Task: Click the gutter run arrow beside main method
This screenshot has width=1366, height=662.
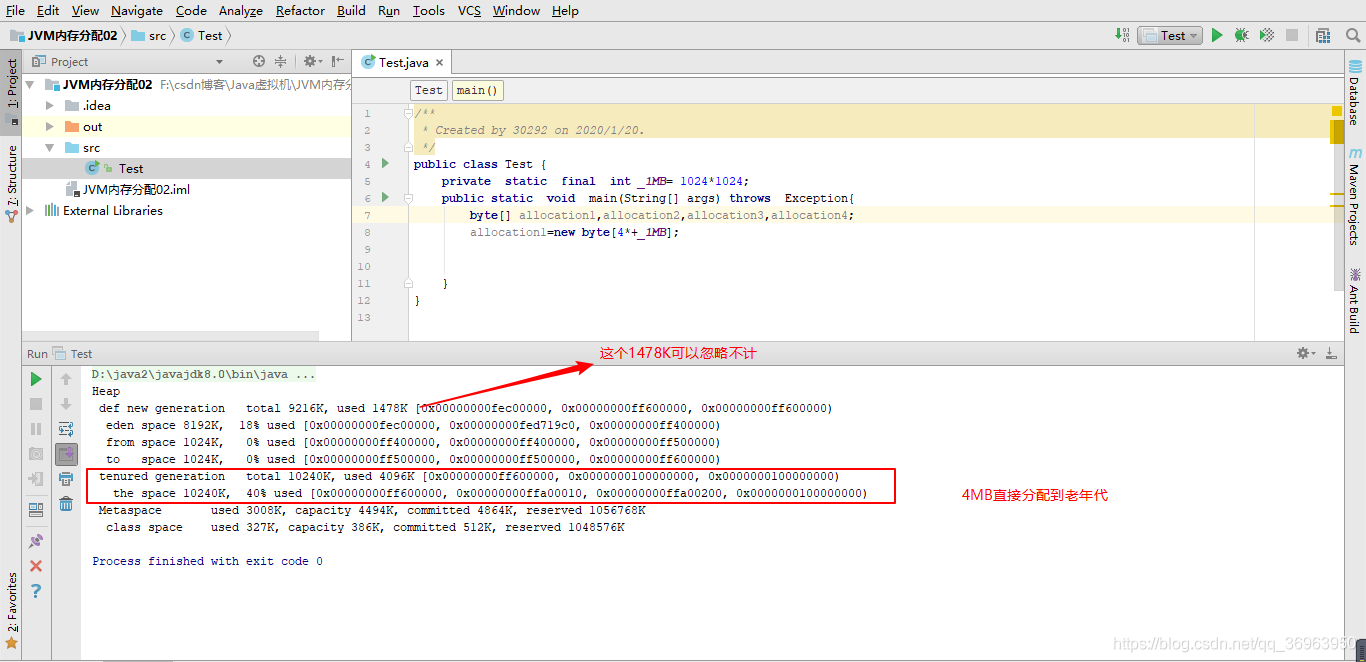Action: coord(385,198)
